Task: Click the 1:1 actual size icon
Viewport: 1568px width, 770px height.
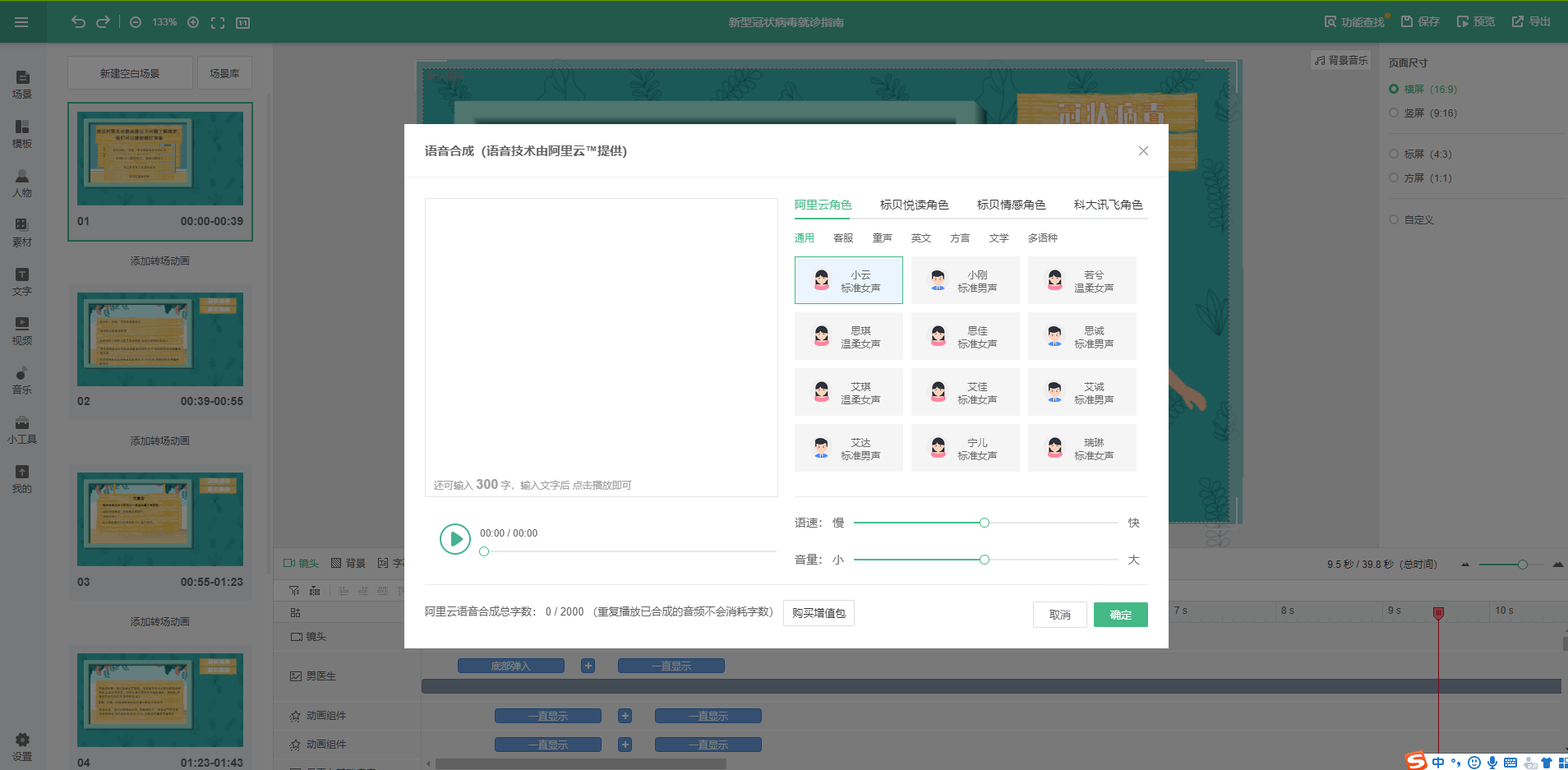Action: point(243,22)
